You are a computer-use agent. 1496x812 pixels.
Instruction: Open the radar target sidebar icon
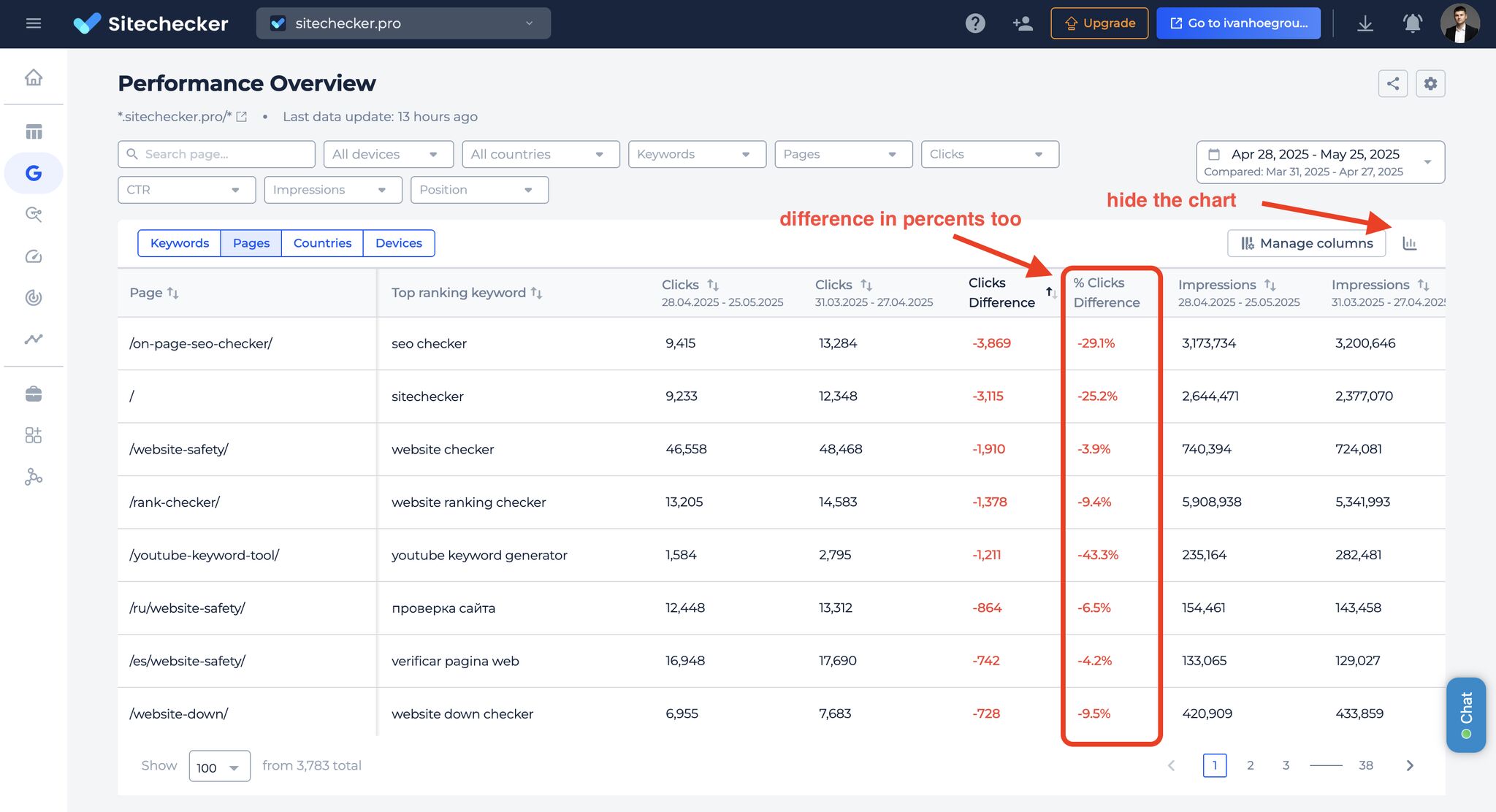[x=34, y=297]
